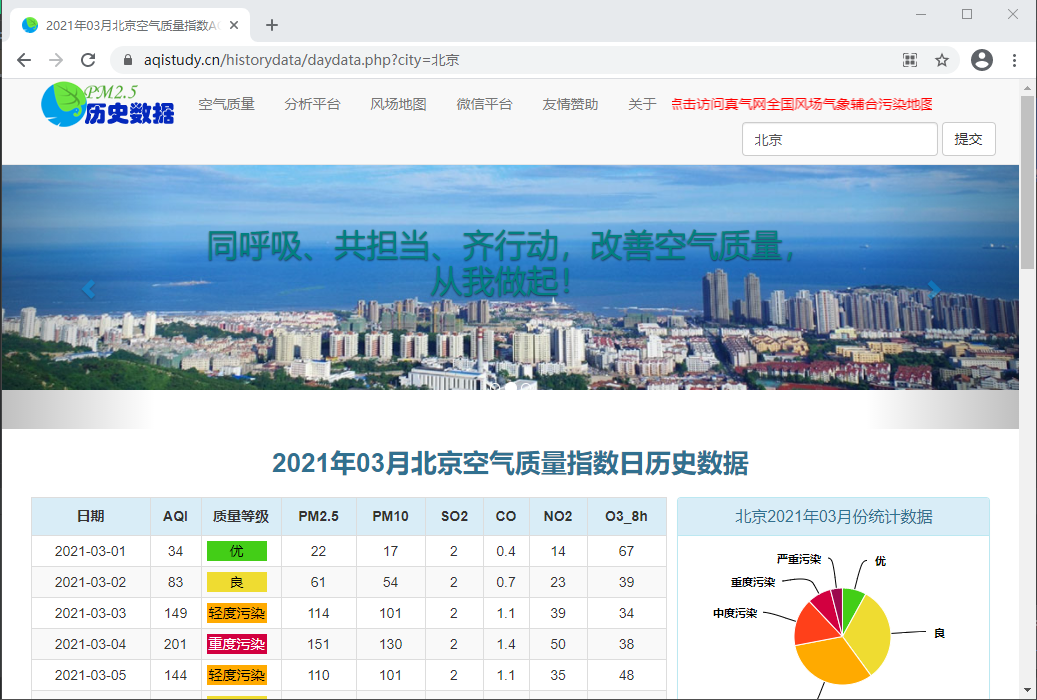
Task: Go to previous carousel slide arrow
Action: (88, 289)
